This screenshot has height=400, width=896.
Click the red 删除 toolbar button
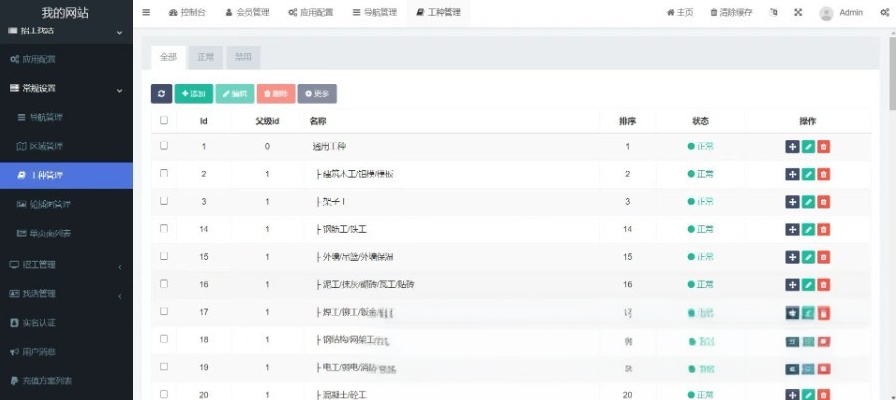(x=276, y=94)
